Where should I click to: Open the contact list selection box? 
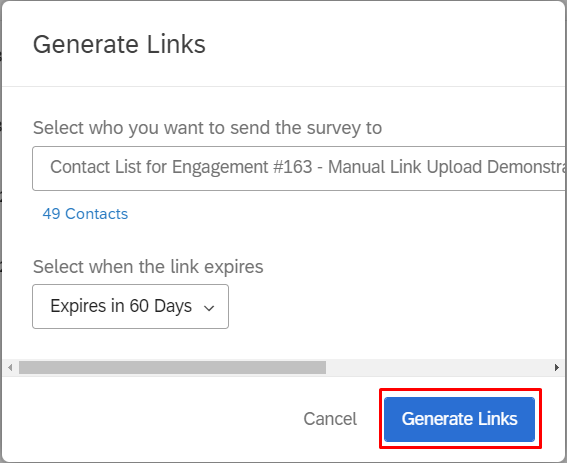[299, 168]
